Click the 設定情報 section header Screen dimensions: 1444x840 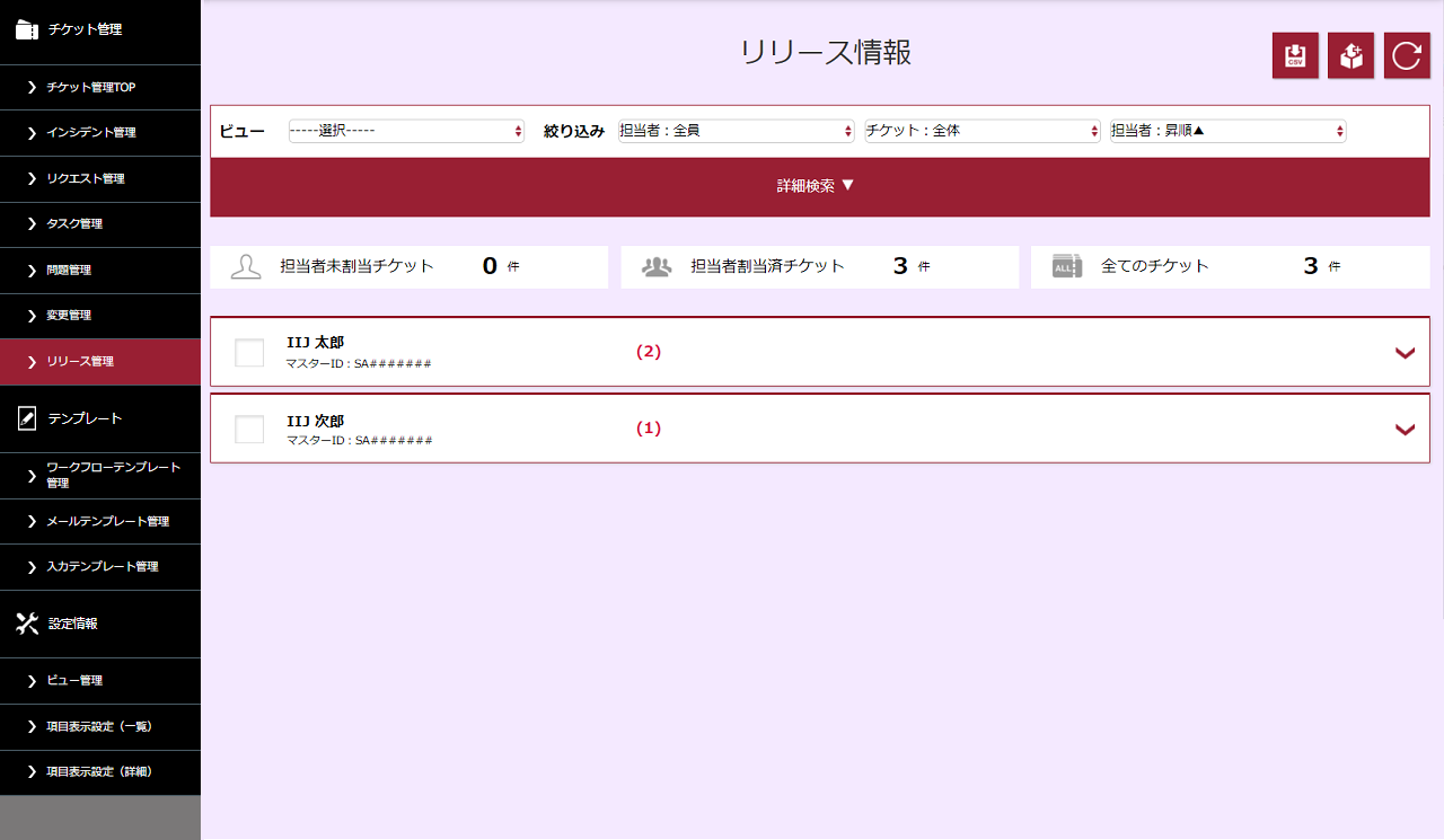[100, 624]
